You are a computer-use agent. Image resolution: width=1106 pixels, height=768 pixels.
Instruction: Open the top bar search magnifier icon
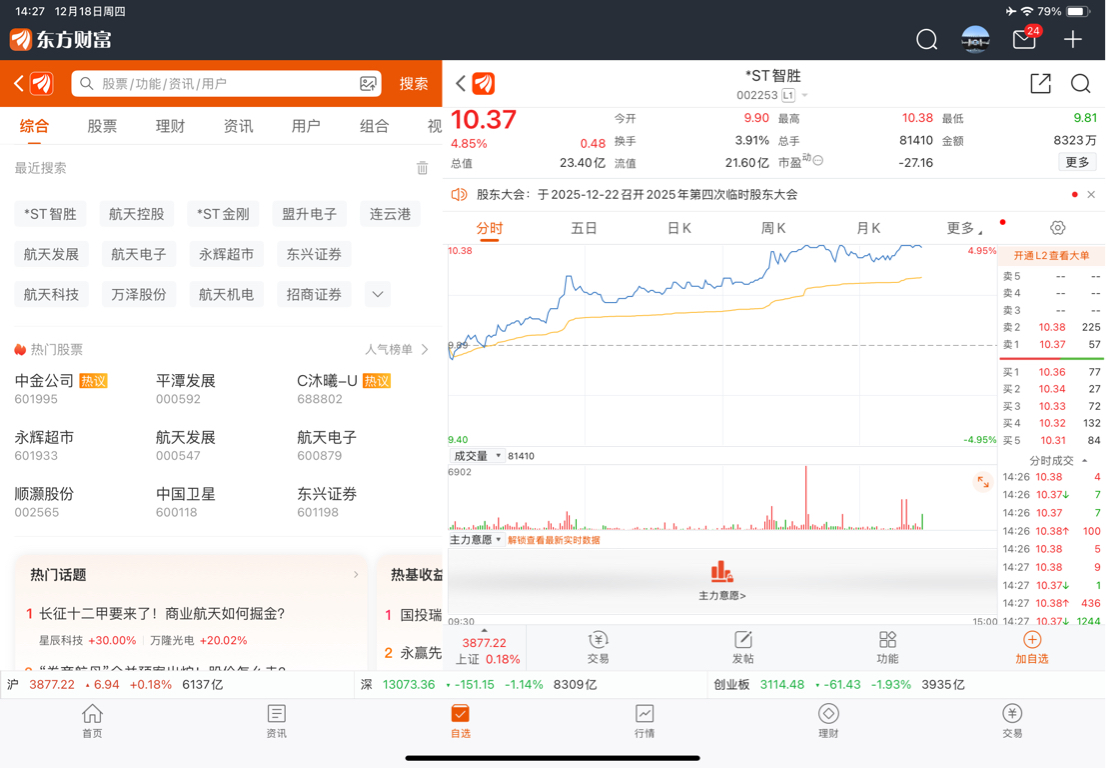(926, 39)
